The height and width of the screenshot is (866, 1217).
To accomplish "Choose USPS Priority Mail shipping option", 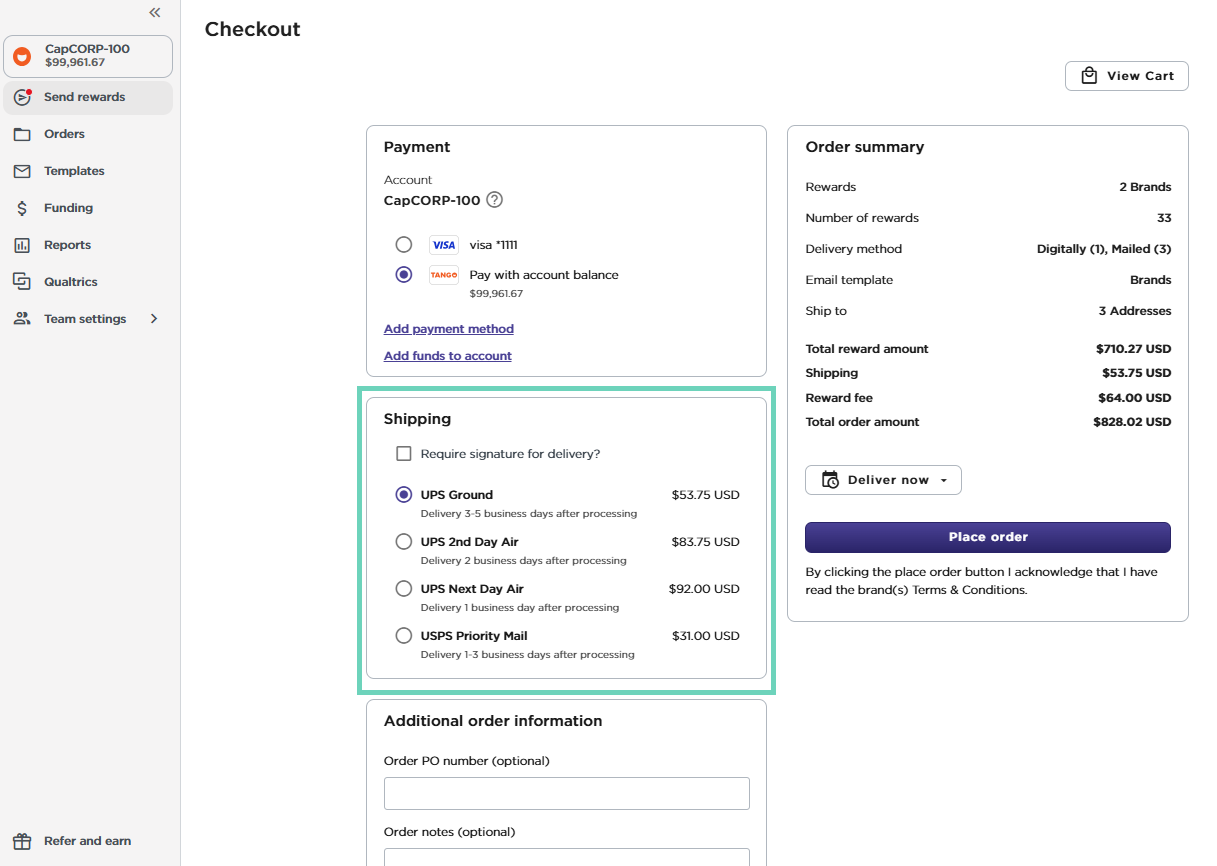I will tap(404, 636).
